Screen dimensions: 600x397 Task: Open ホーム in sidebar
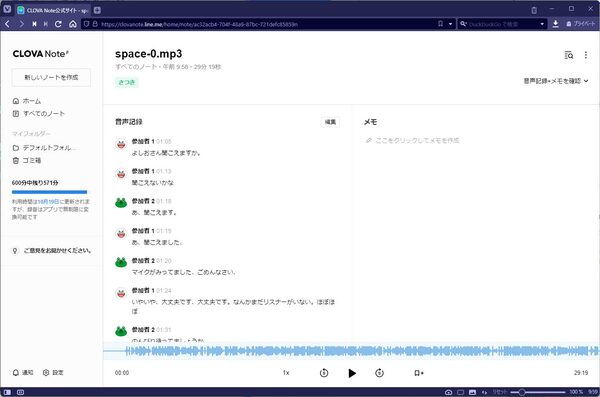click(x=27, y=101)
